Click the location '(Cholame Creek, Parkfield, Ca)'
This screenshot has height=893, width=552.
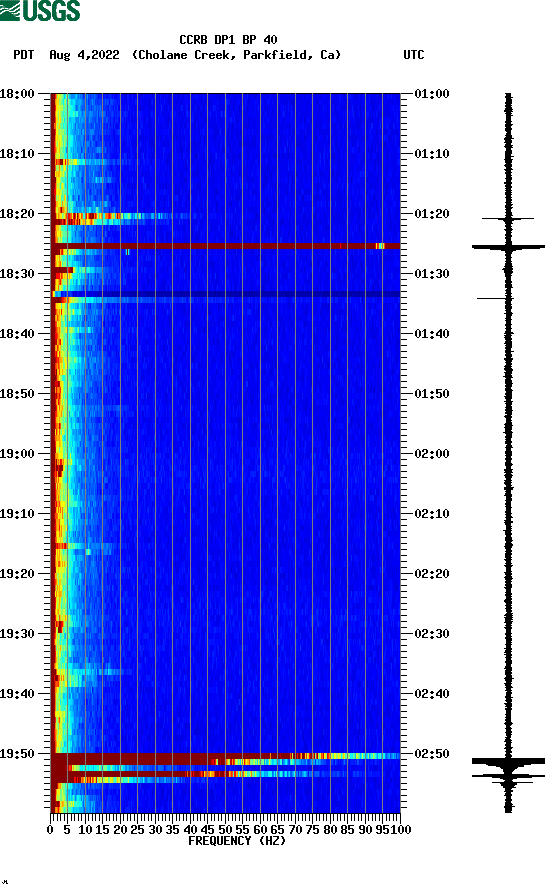pyautogui.click(x=236, y=55)
